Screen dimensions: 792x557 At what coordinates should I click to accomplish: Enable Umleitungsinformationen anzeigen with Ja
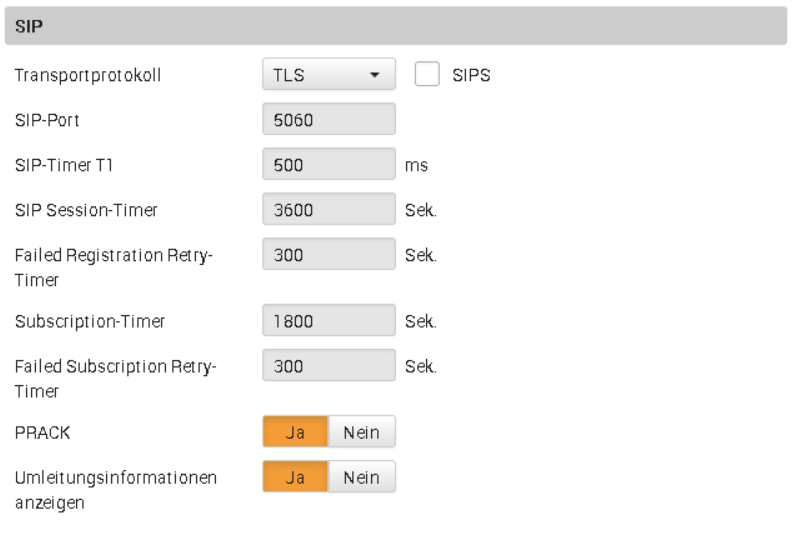[x=295, y=477]
